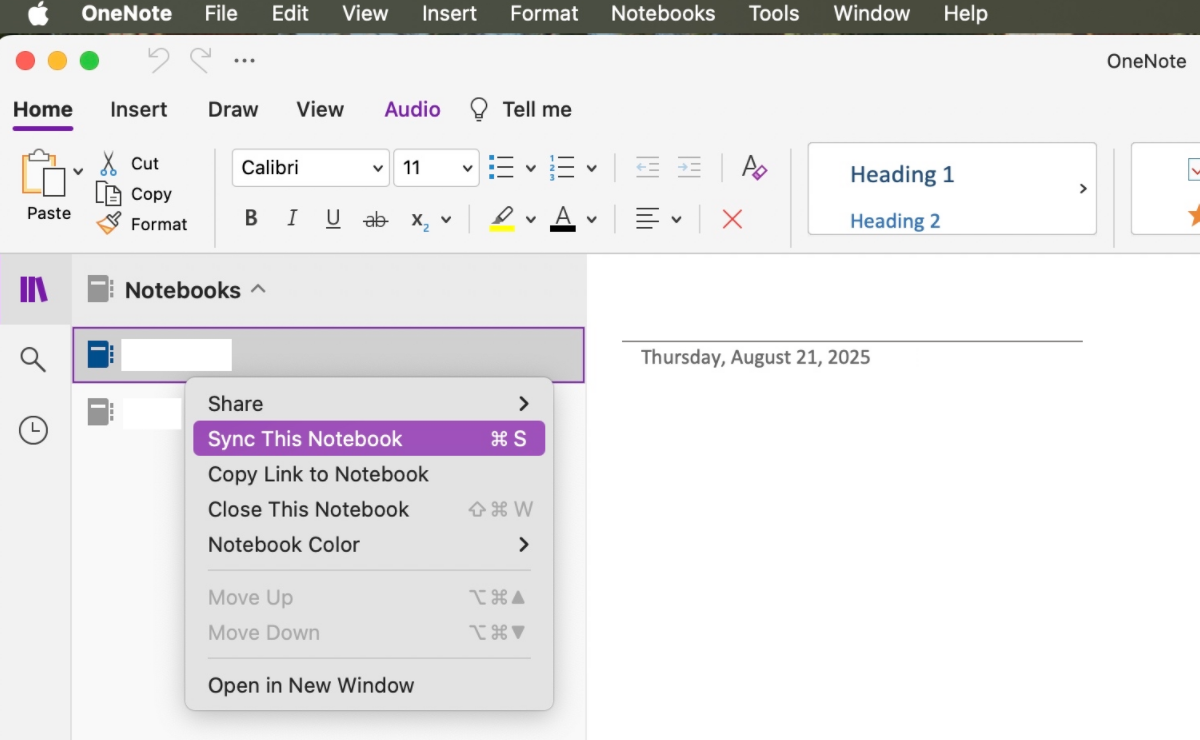Apply highlighter color to text
The height and width of the screenshot is (740, 1200).
503,218
